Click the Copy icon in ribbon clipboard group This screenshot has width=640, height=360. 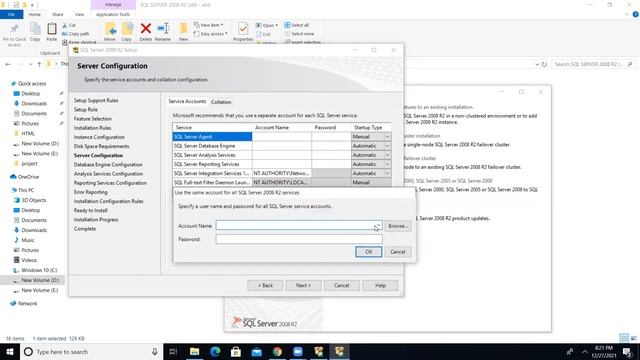(35, 29)
